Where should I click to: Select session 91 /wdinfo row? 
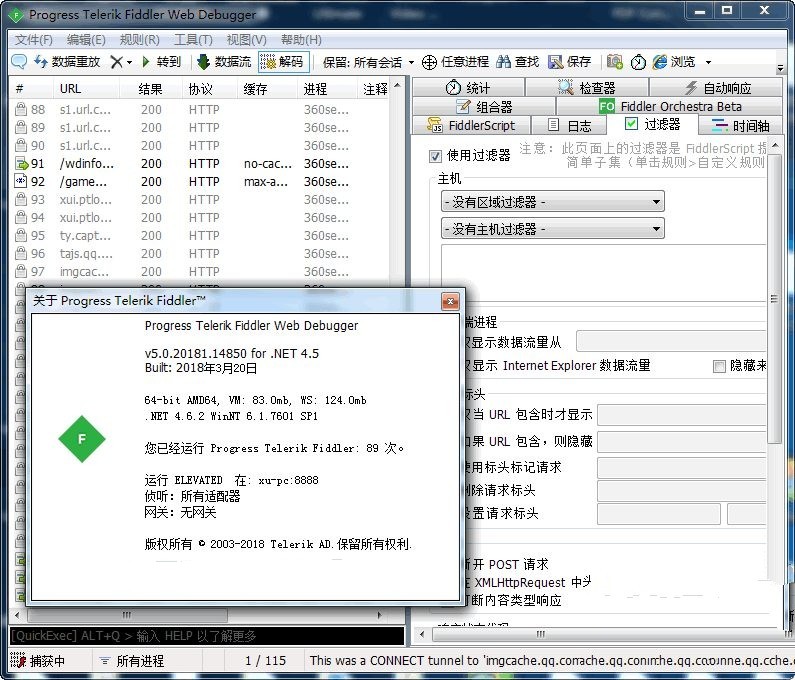[x=200, y=164]
